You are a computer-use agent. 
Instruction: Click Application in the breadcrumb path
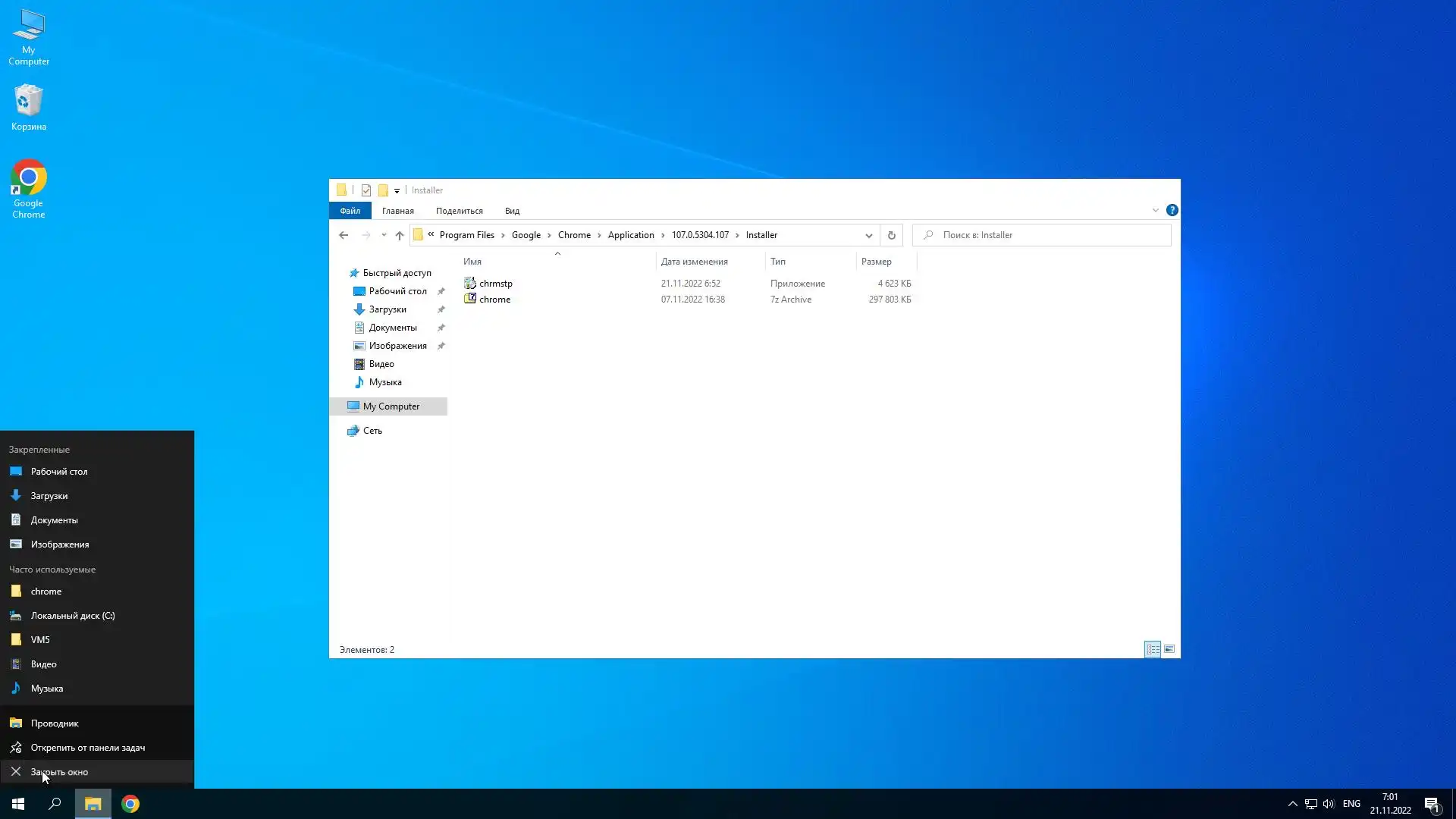[630, 235]
